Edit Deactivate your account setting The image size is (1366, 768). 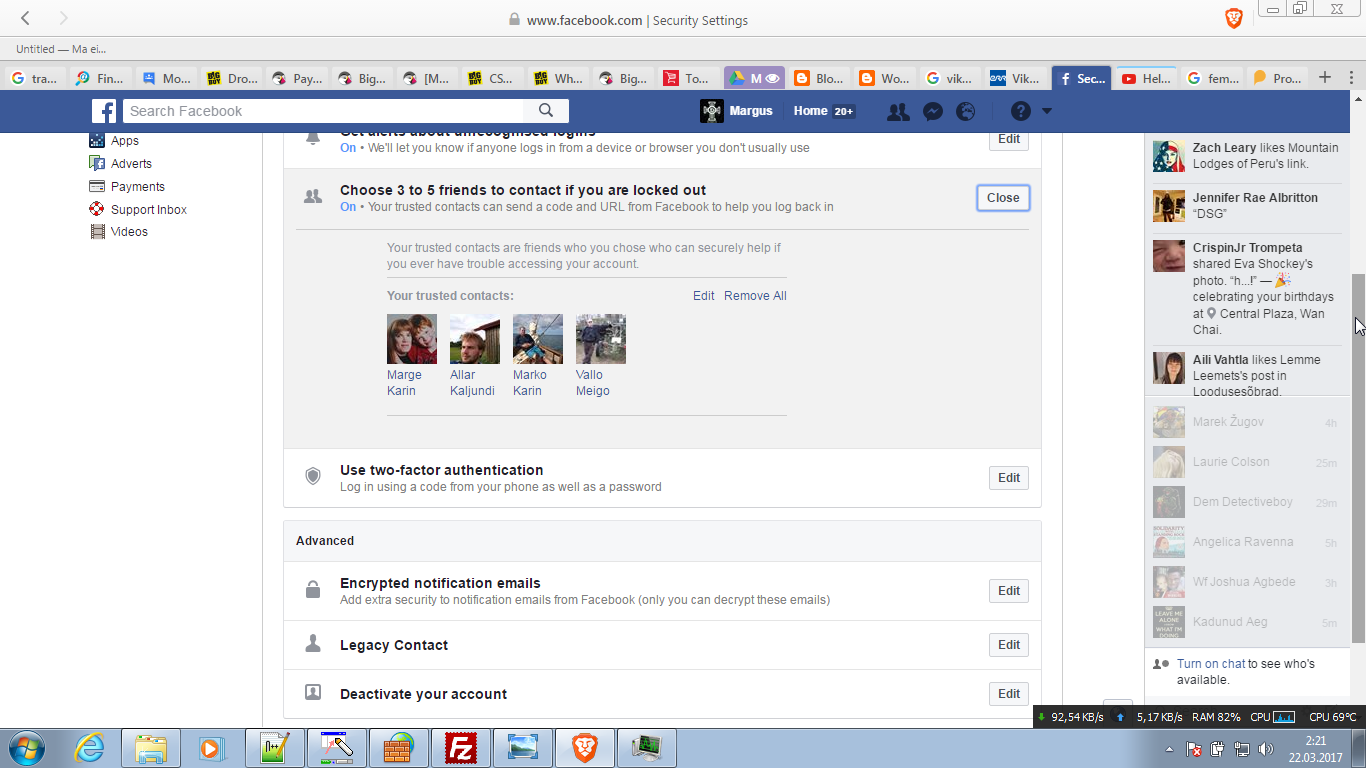(x=1009, y=694)
